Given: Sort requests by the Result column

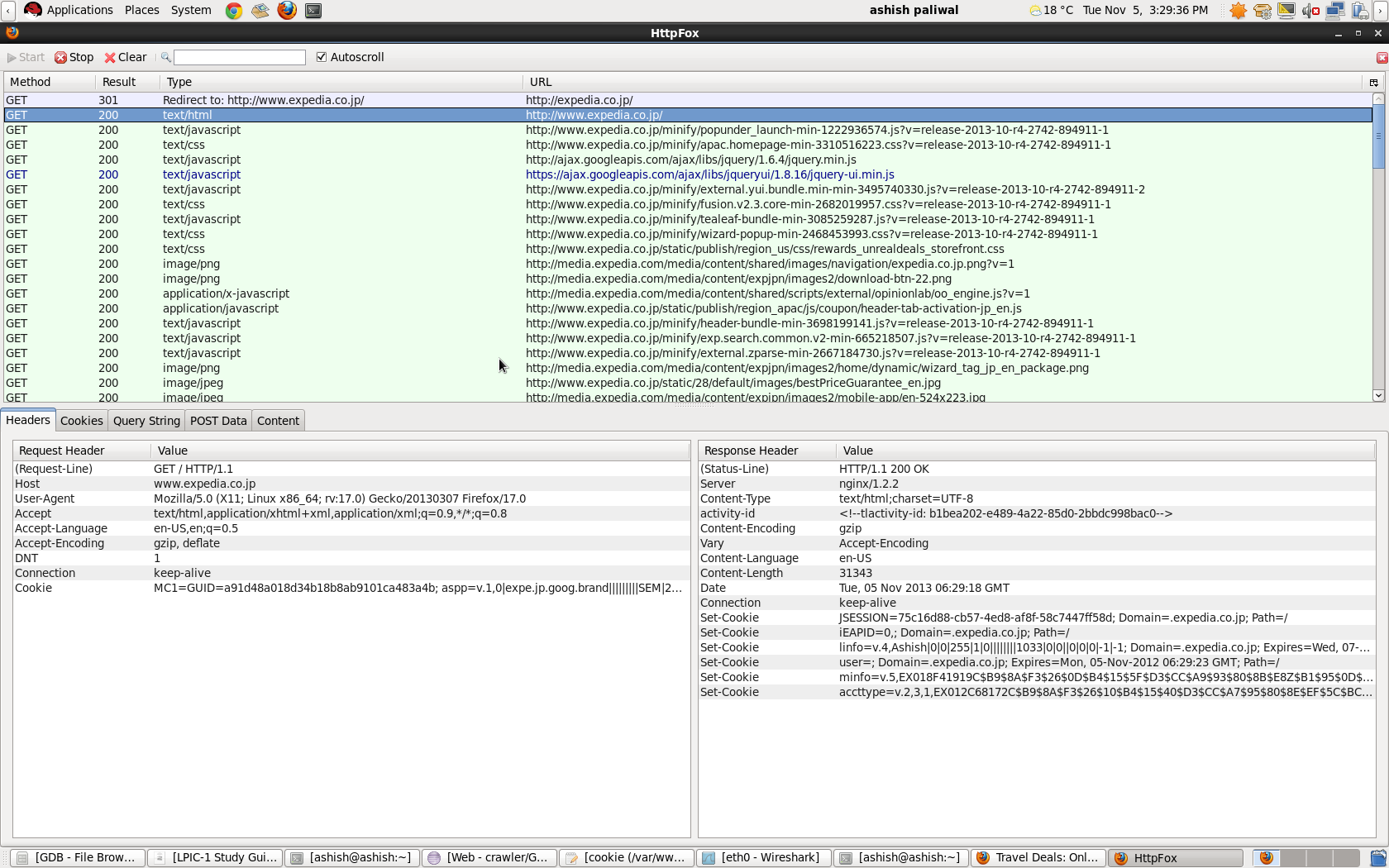Looking at the screenshot, I should click(128, 82).
